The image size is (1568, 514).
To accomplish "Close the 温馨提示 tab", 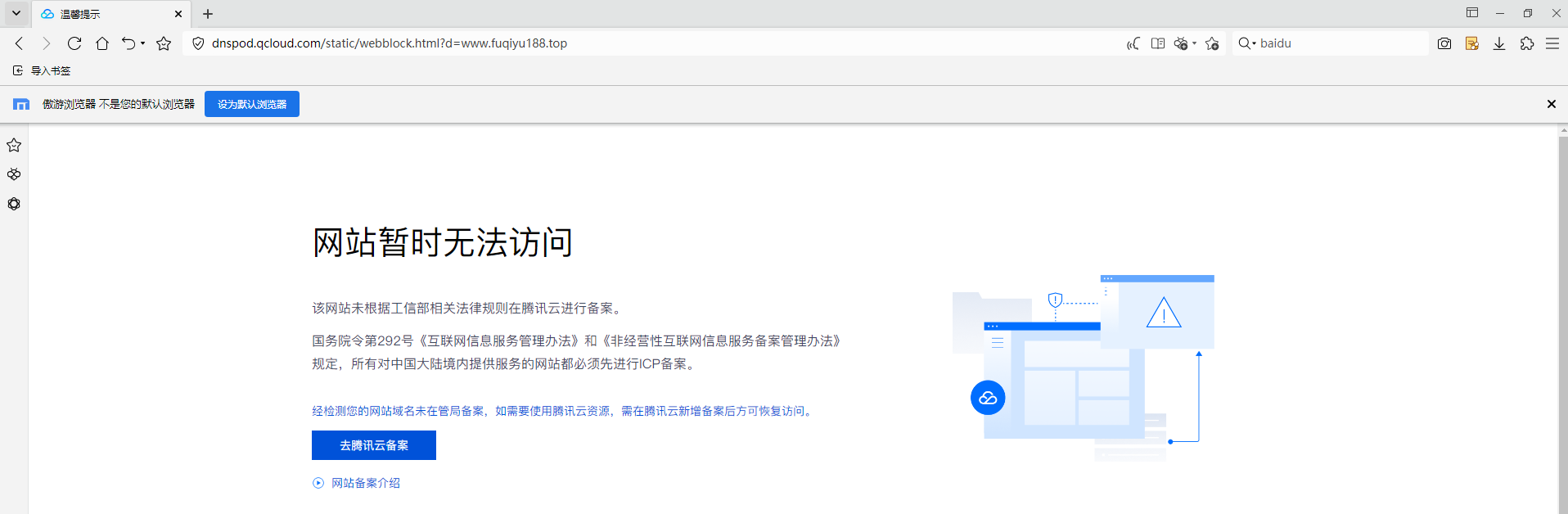I will (x=178, y=14).
